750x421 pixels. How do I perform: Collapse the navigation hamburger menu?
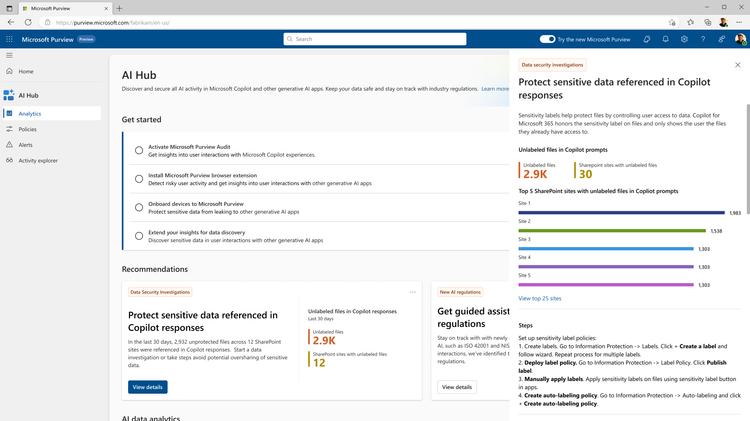9,55
